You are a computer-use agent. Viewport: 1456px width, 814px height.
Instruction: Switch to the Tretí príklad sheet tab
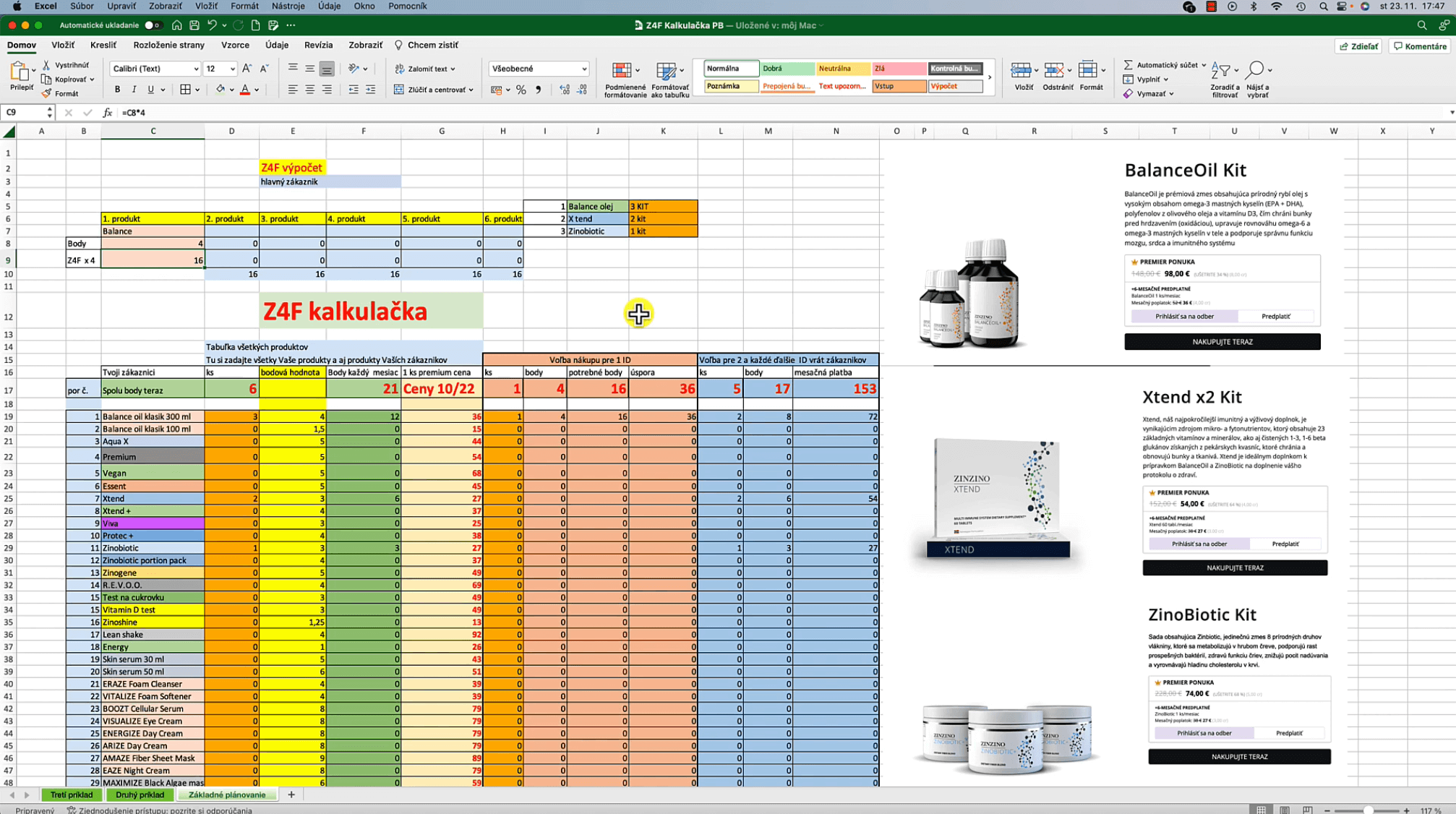72,794
